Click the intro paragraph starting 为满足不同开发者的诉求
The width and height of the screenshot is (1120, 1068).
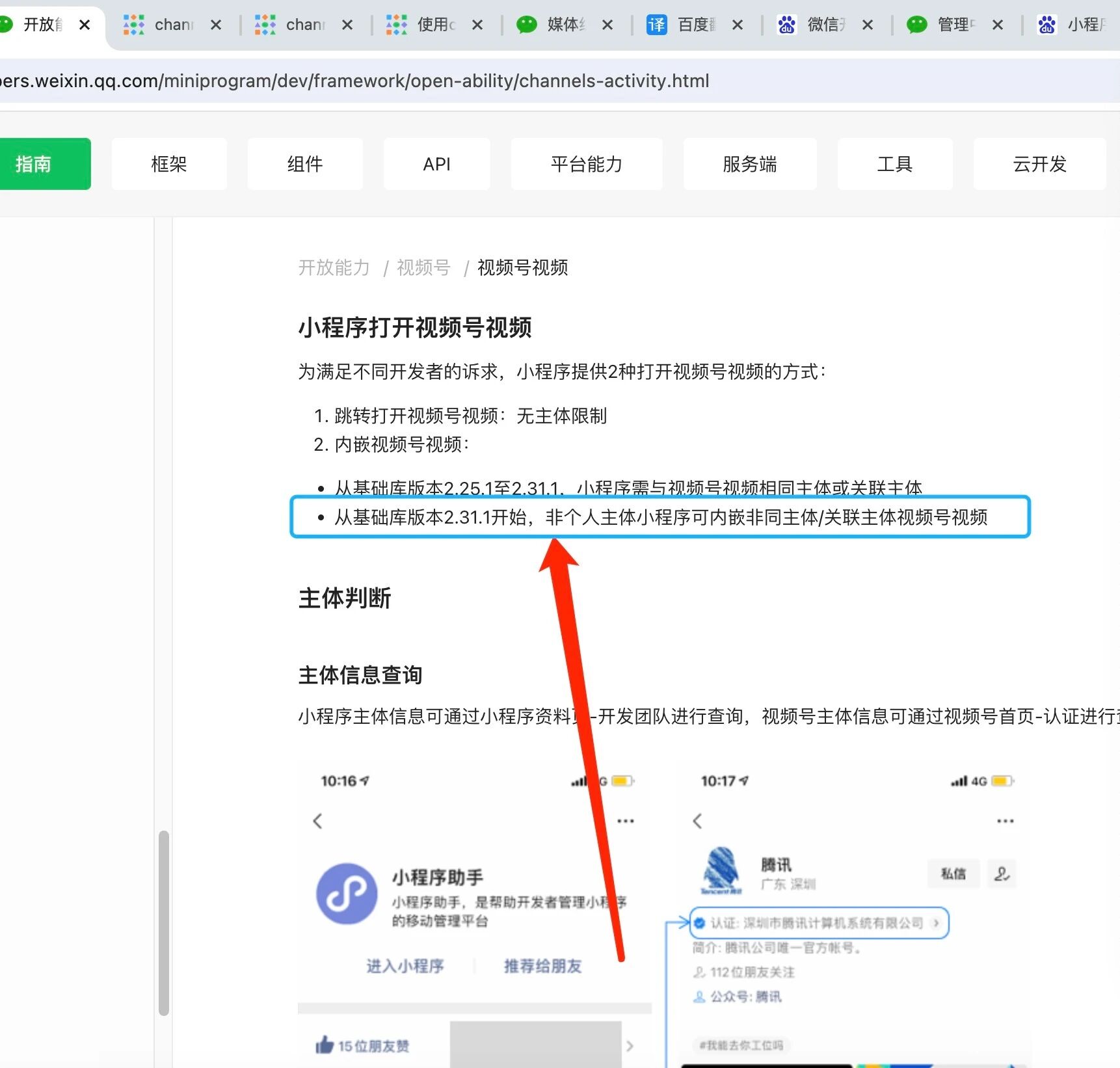tap(563, 371)
